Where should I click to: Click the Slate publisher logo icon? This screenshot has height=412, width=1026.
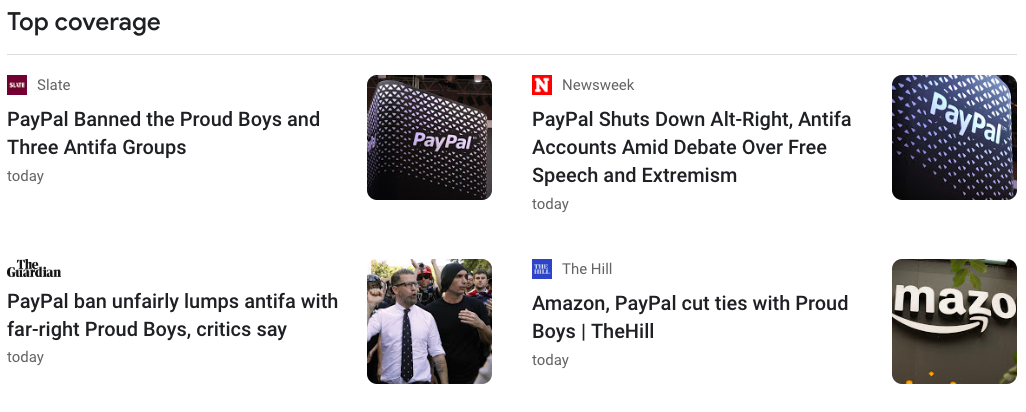point(17,85)
